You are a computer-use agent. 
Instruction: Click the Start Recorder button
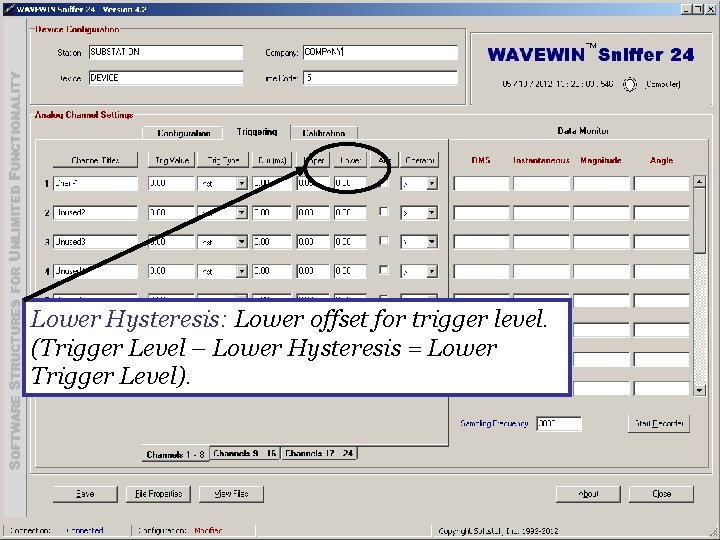659,423
